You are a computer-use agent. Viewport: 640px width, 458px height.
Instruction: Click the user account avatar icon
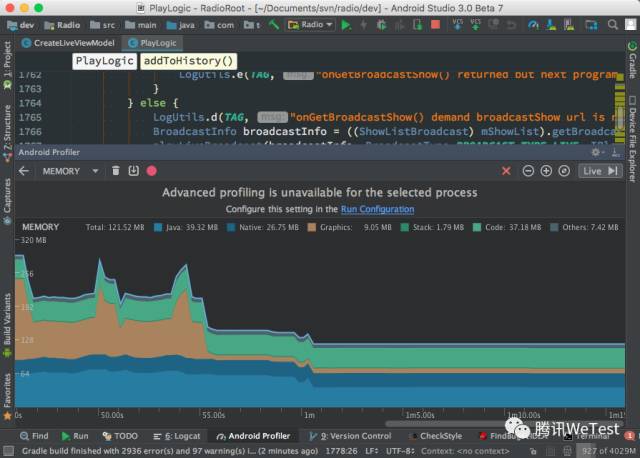coord(631,25)
